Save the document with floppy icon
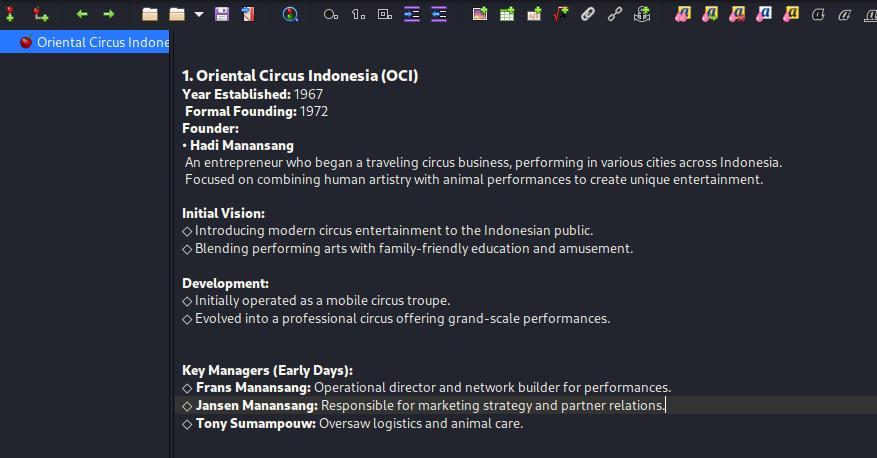The height and width of the screenshot is (458, 877). [x=222, y=14]
